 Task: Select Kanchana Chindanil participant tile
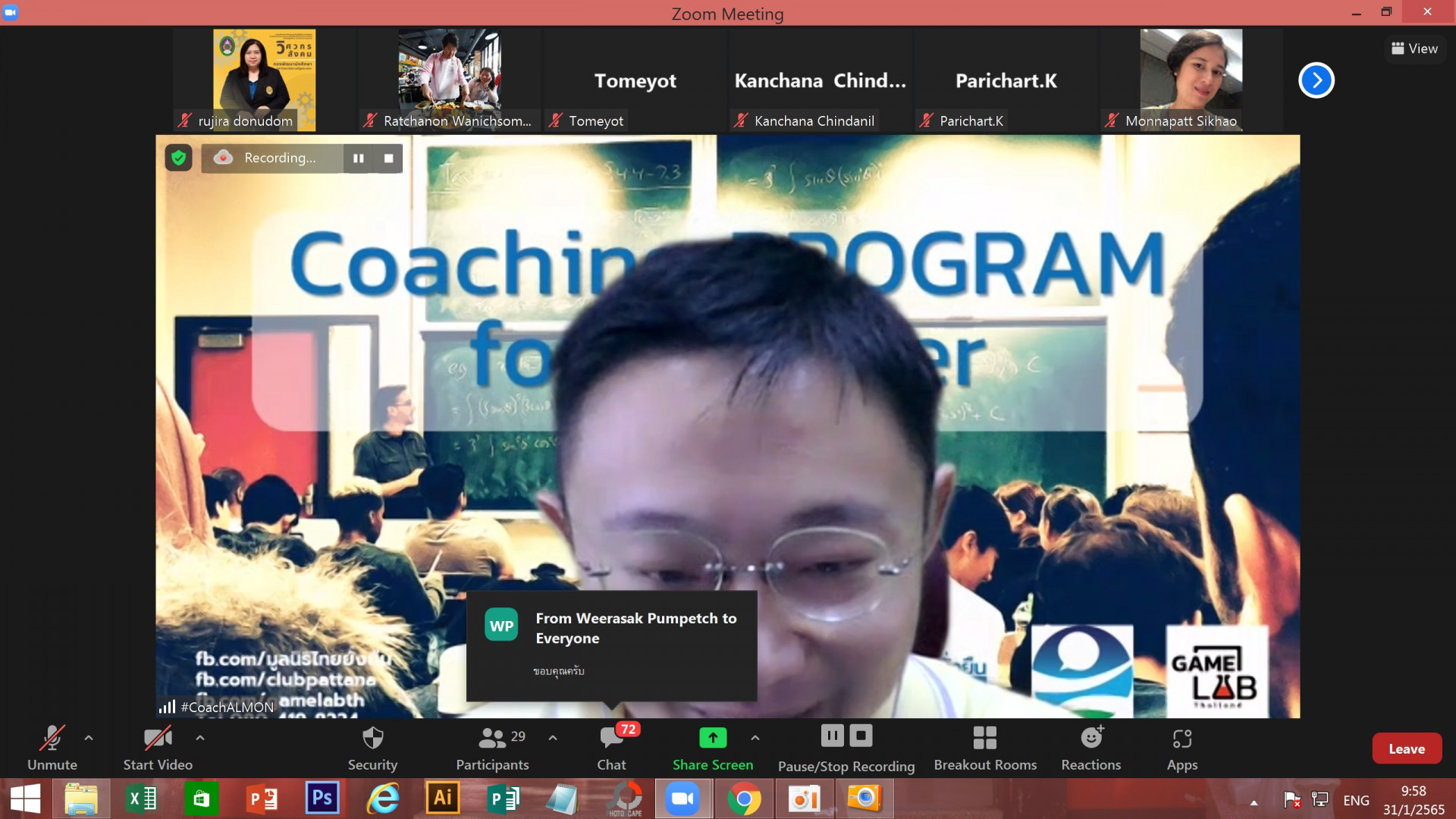click(821, 80)
